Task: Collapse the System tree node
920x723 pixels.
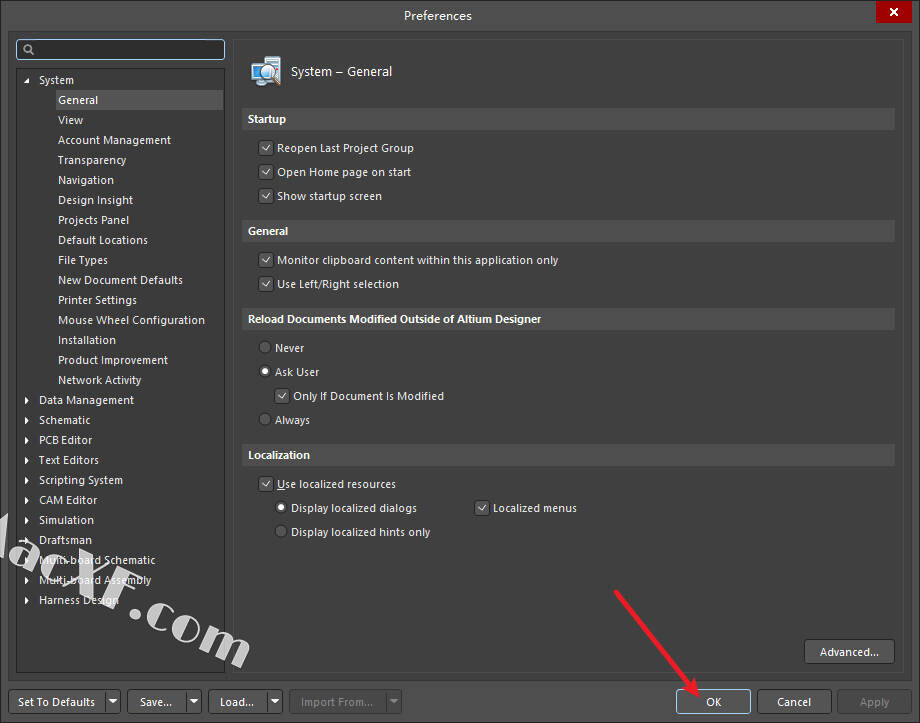Action: point(26,80)
